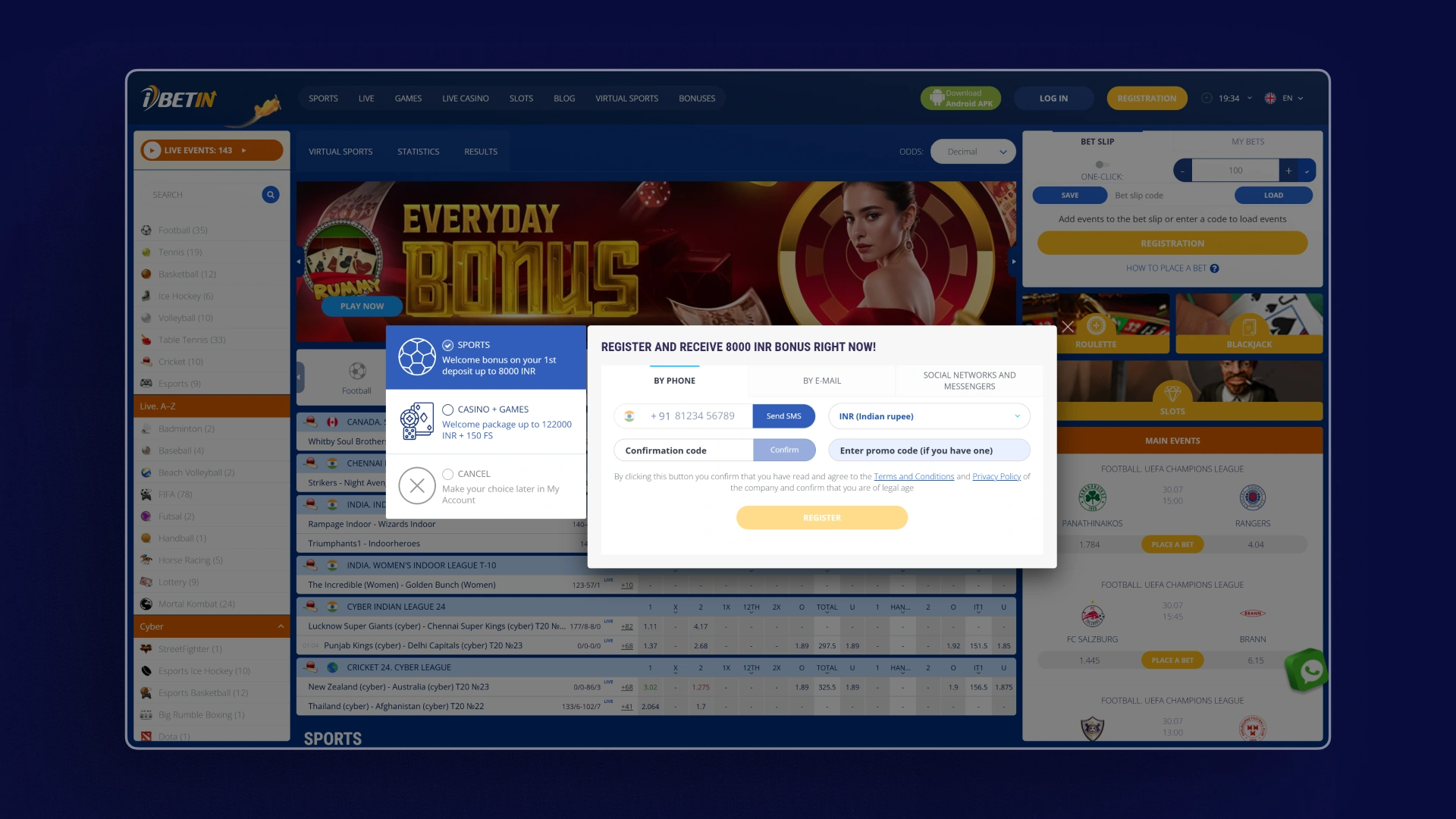Click the PLAY NOW banner button
The height and width of the screenshot is (819, 1456).
(362, 306)
